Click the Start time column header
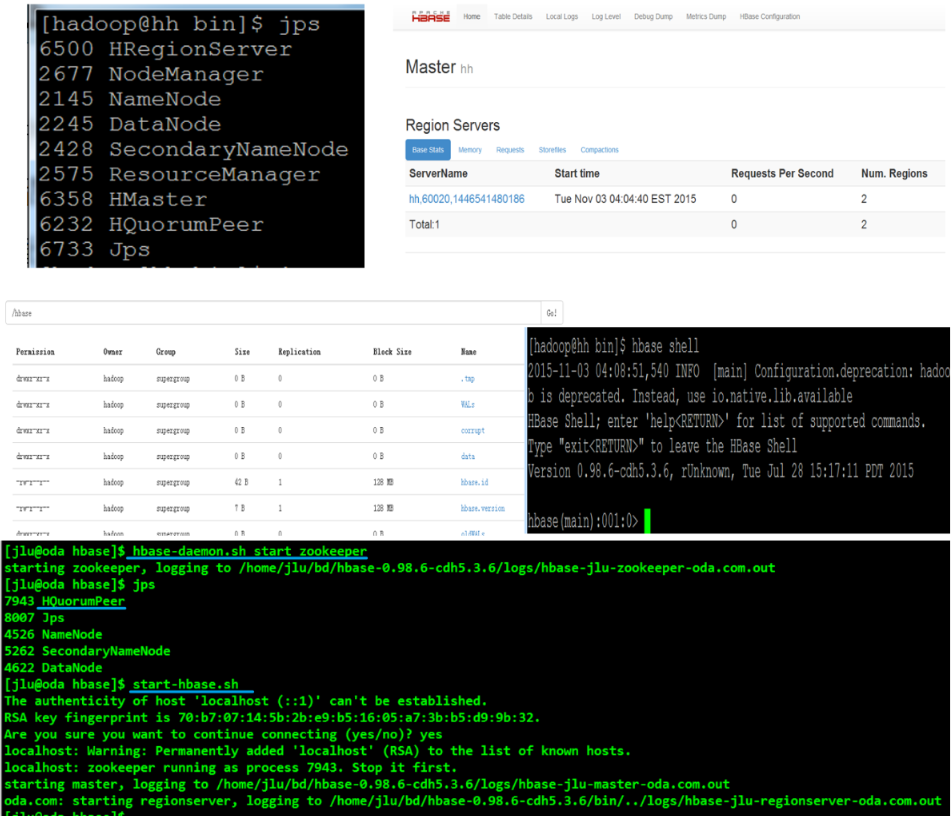951x816 pixels. 577,174
